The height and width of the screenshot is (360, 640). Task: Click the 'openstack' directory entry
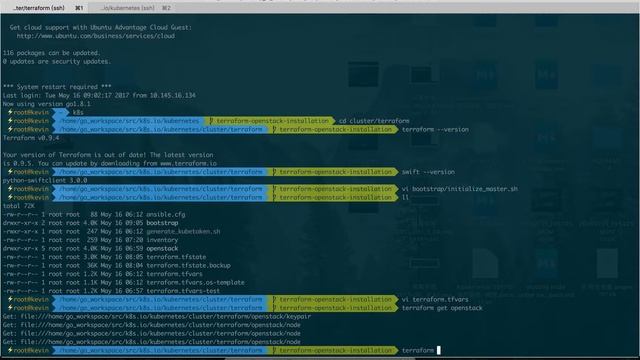tap(162, 249)
